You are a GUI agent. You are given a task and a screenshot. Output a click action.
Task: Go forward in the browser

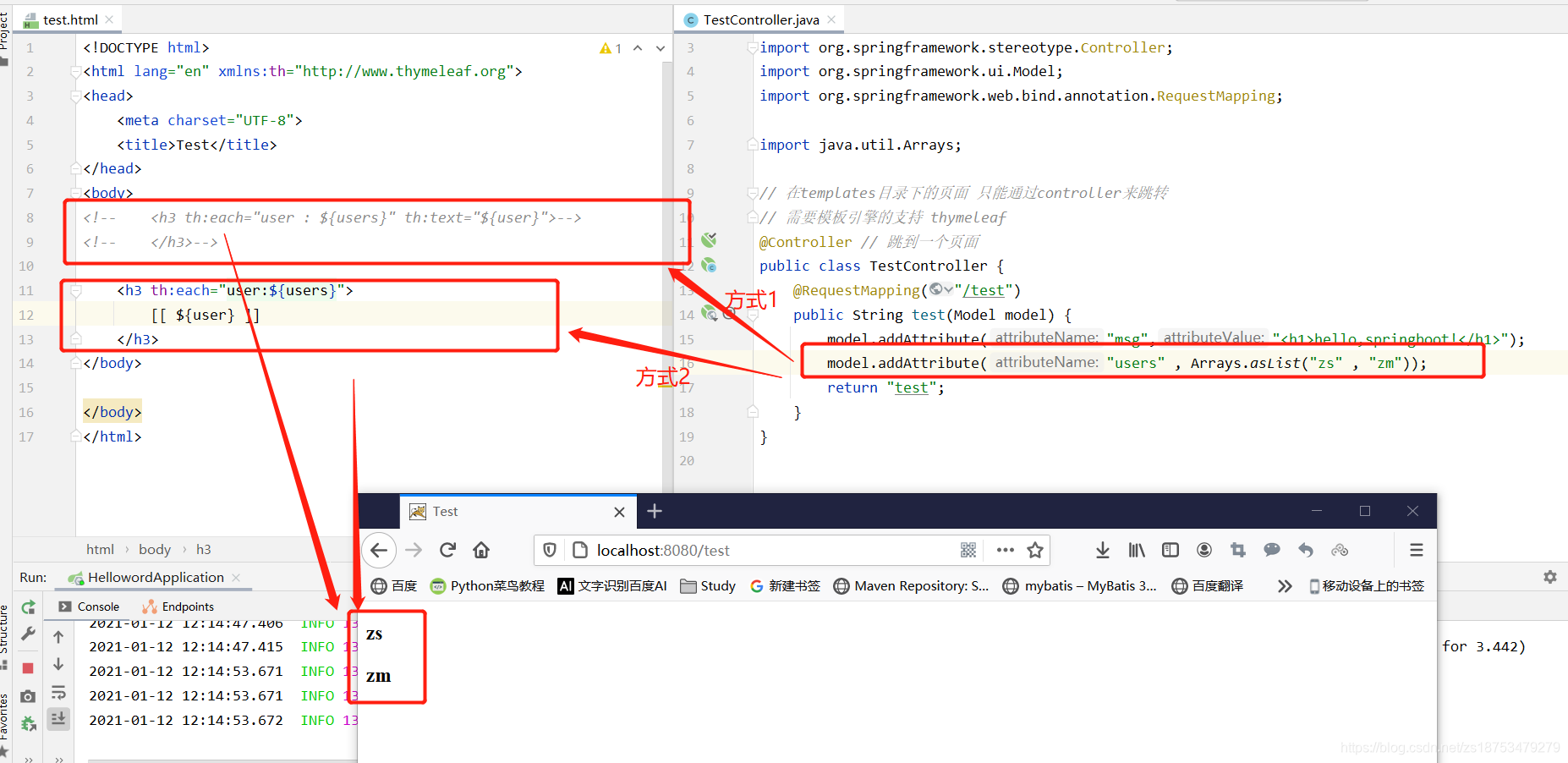click(414, 550)
